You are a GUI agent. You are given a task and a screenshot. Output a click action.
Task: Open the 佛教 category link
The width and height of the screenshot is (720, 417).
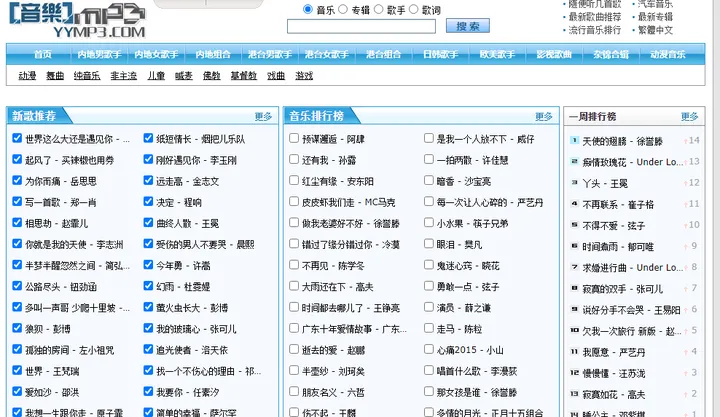pos(212,75)
